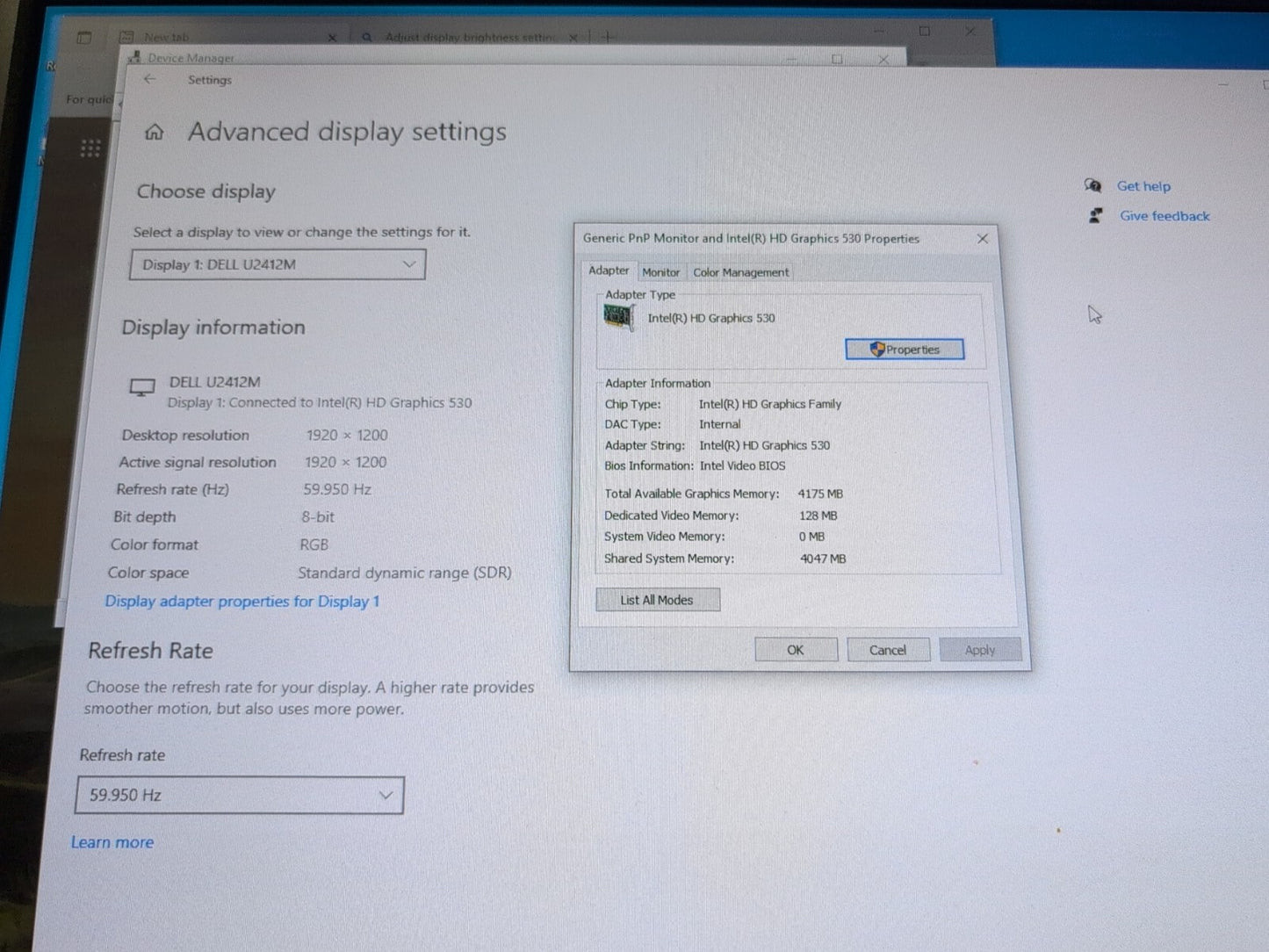Viewport: 1269px width, 952px height.
Task: Switch to the Adapter tab
Action: [609, 270]
